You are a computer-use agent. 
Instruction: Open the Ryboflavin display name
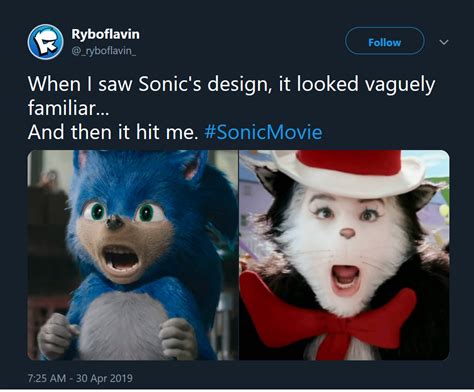click(x=105, y=34)
